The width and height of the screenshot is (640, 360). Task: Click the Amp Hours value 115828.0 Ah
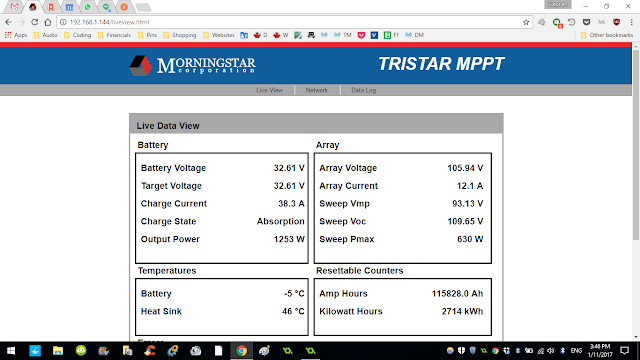click(x=457, y=293)
